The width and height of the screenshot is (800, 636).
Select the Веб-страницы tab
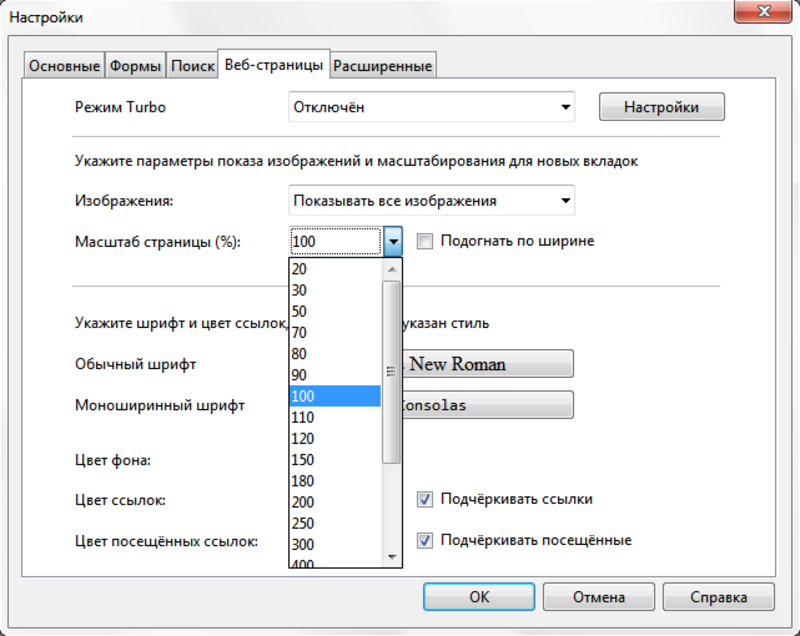tap(274, 65)
